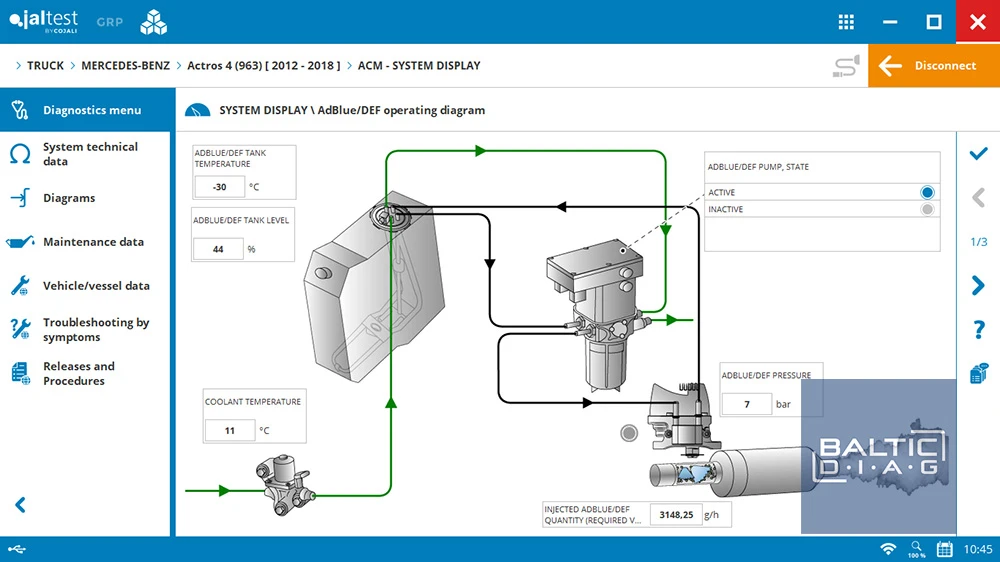Screen dimensions: 1000x562
Task: Click the 10:45 clock
Action: pos(978,549)
